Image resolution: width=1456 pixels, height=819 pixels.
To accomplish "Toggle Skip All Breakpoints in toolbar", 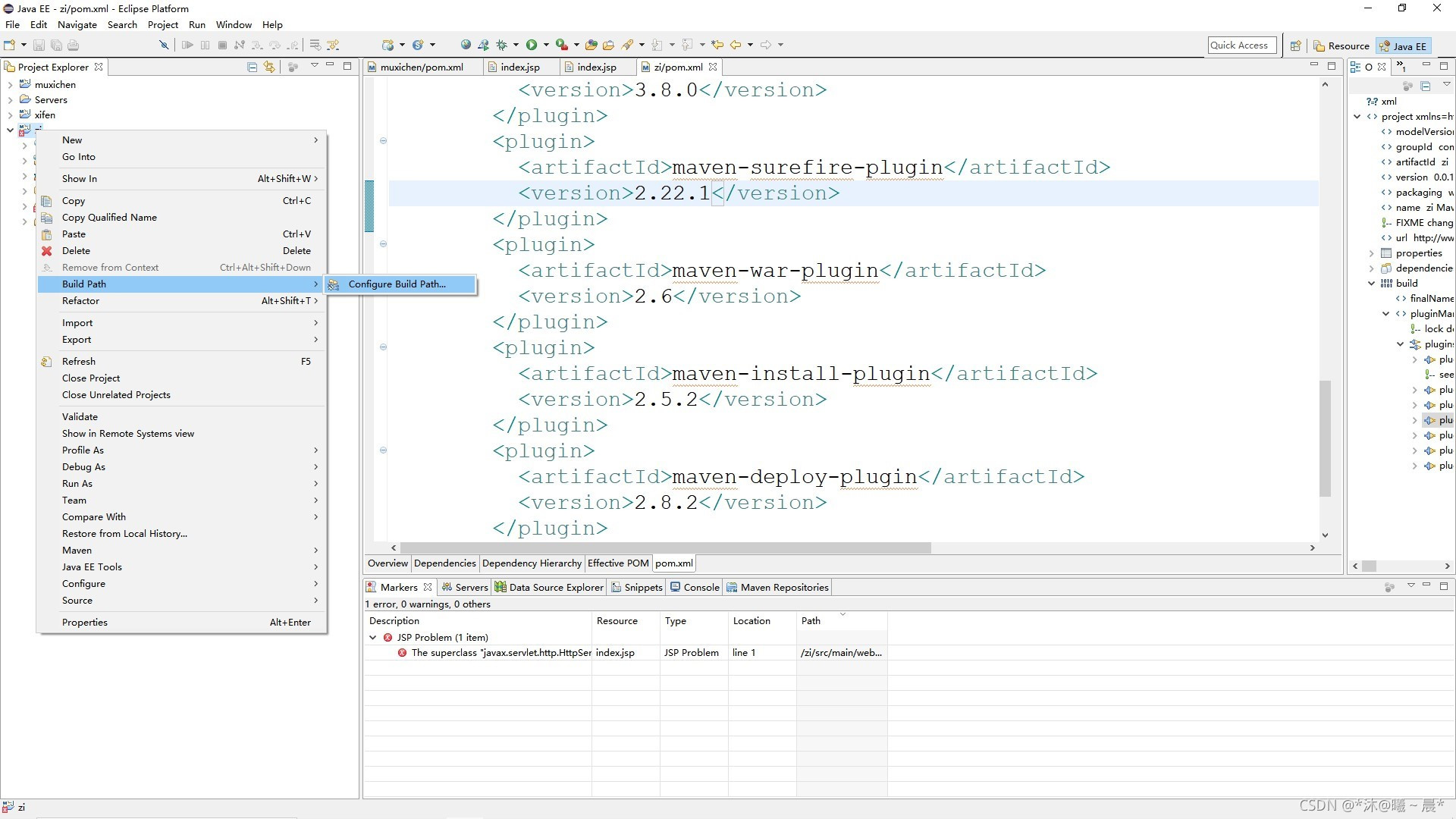I will click(165, 45).
